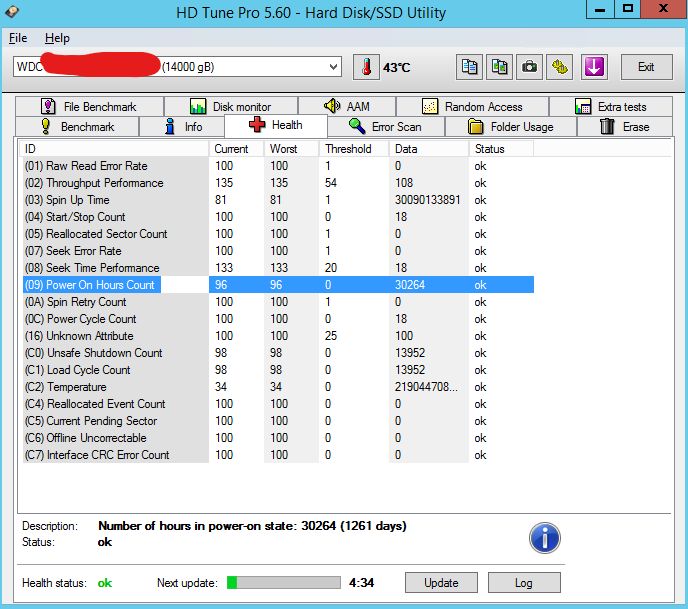Maximize the HD Tune Pro window
This screenshot has width=688, height=609.
[x=628, y=9]
